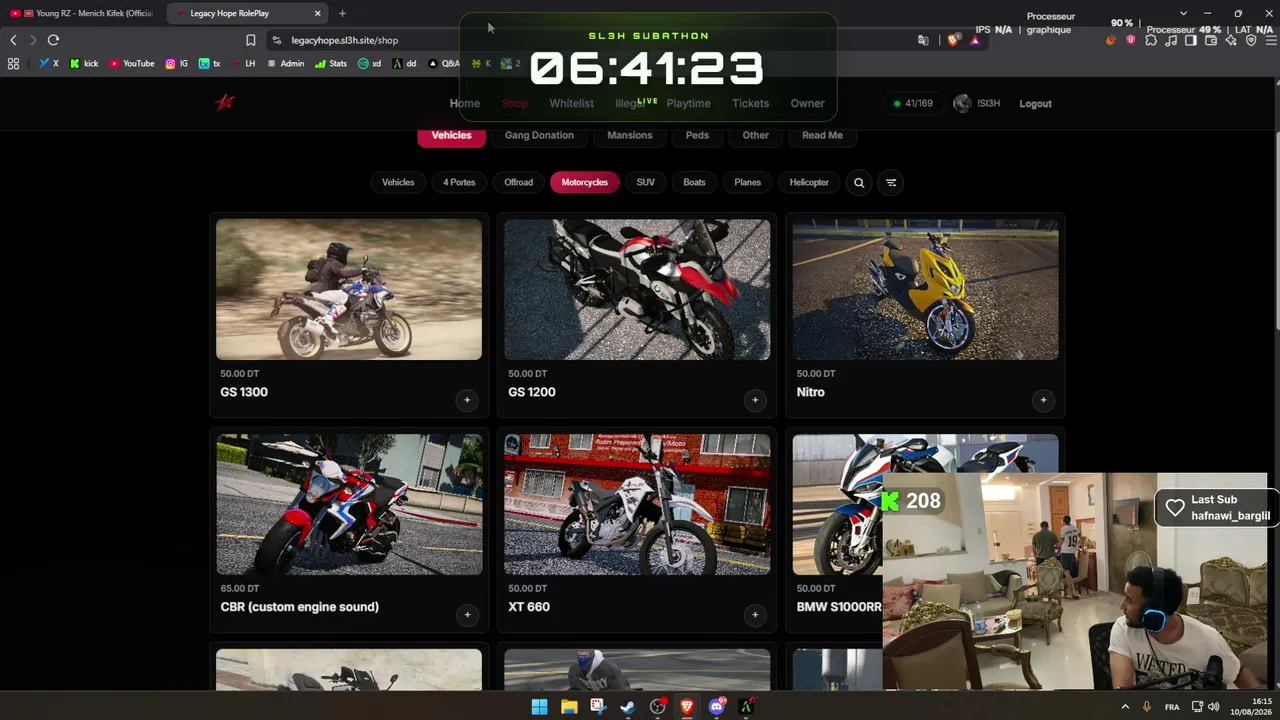Viewport: 1280px width, 720px height.
Task: Open the filter options icon
Action: (891, 182)
